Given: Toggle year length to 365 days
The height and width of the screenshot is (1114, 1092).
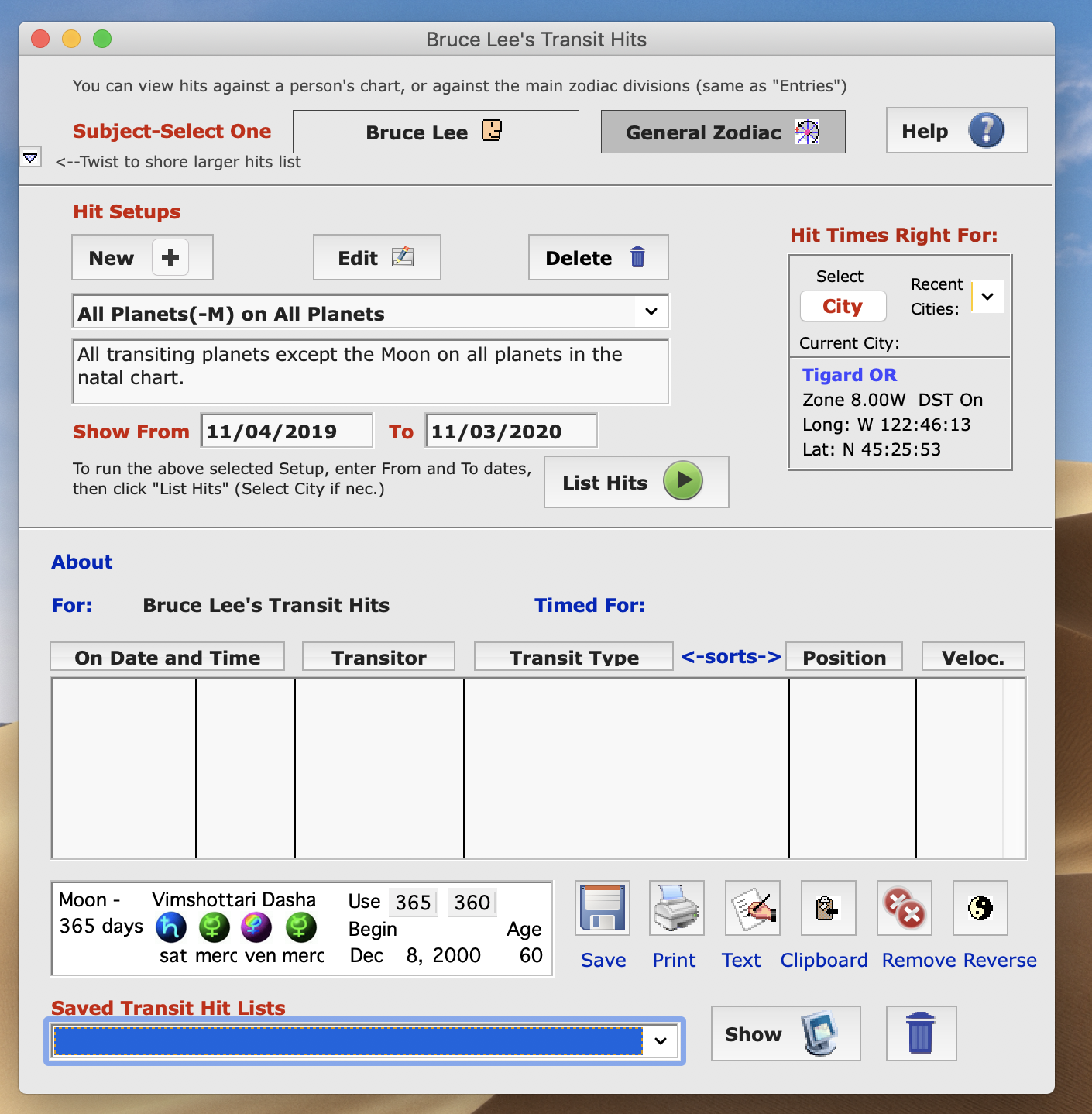Looking at the screenshot, I should tap(413, 903).
